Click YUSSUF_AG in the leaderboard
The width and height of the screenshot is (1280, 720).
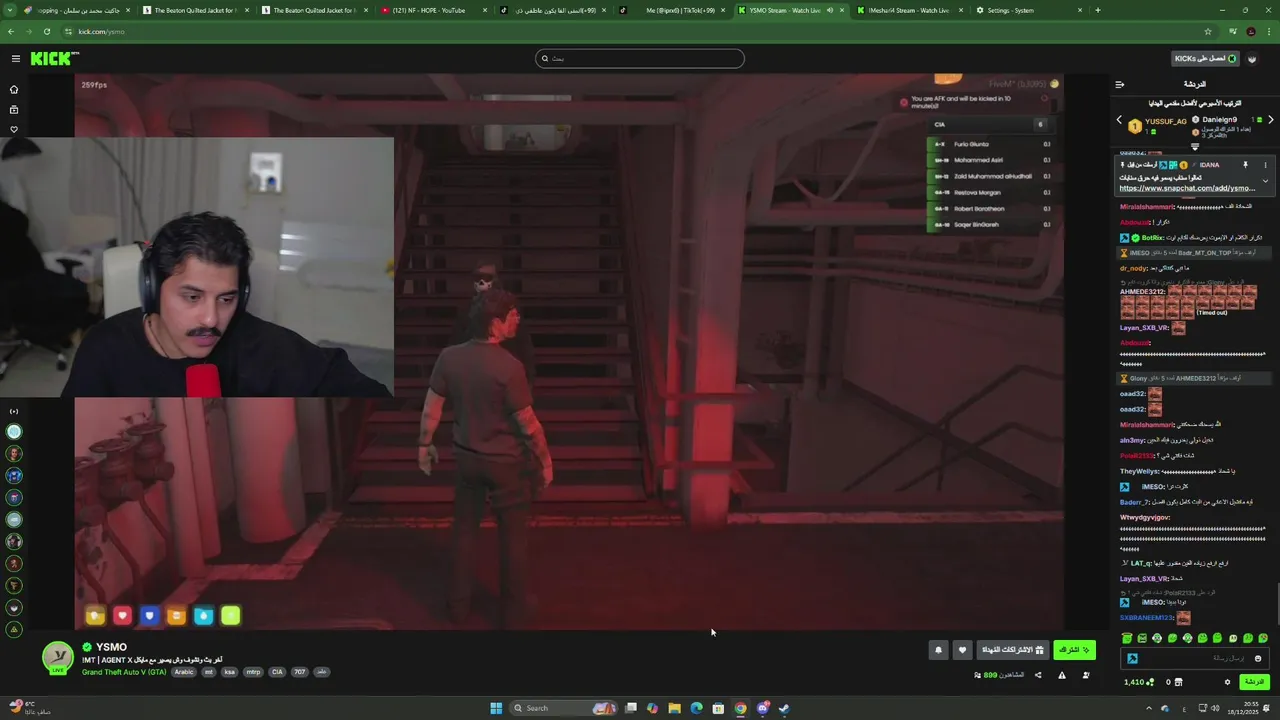[1166, 121]
